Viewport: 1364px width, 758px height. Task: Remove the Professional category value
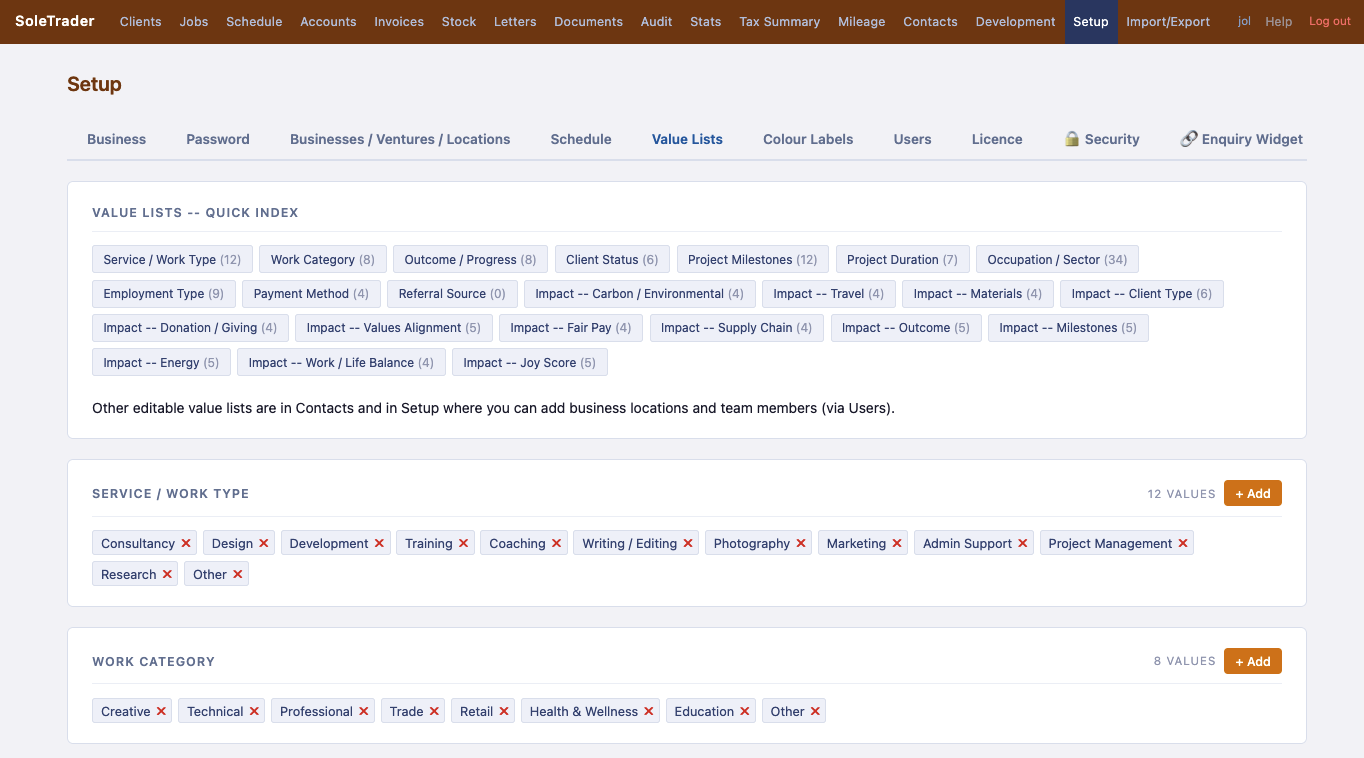(x=364, y=712)
